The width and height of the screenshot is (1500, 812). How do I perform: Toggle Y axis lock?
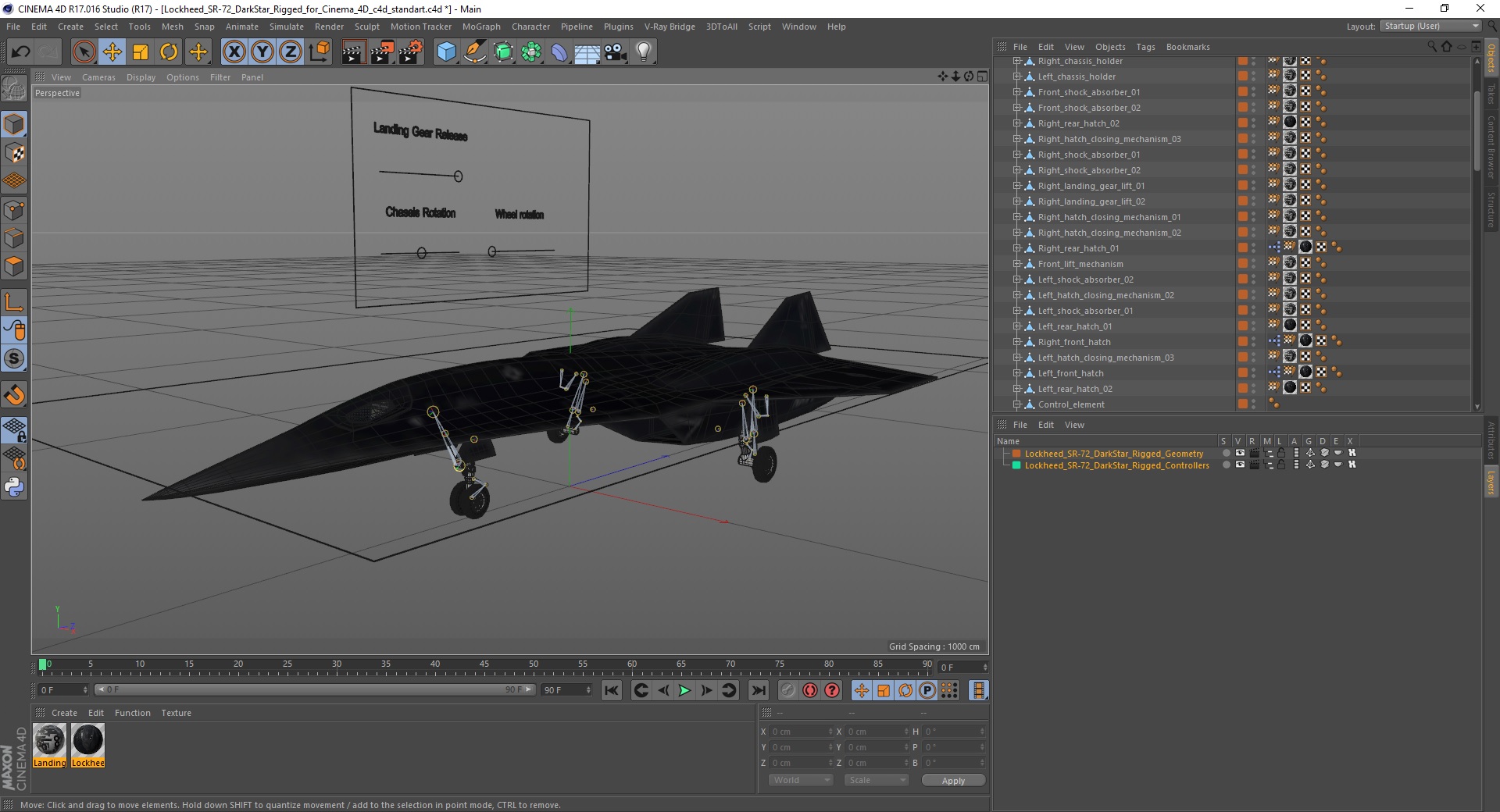click(x=262, y=52)
